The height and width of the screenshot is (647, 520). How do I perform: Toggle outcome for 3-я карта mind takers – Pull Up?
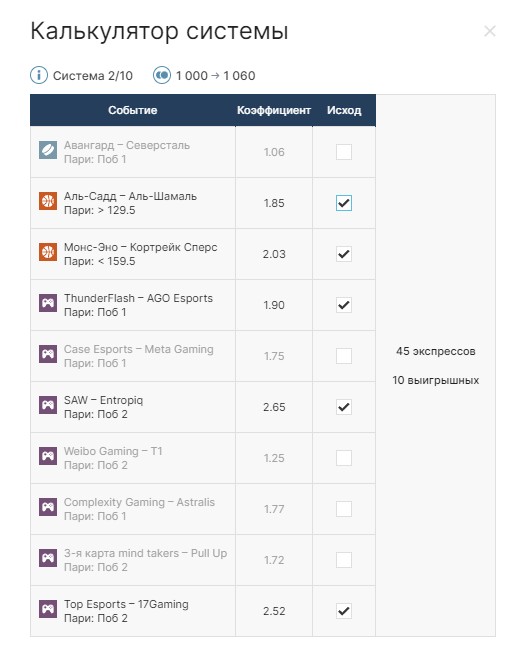tap(344, 560)
